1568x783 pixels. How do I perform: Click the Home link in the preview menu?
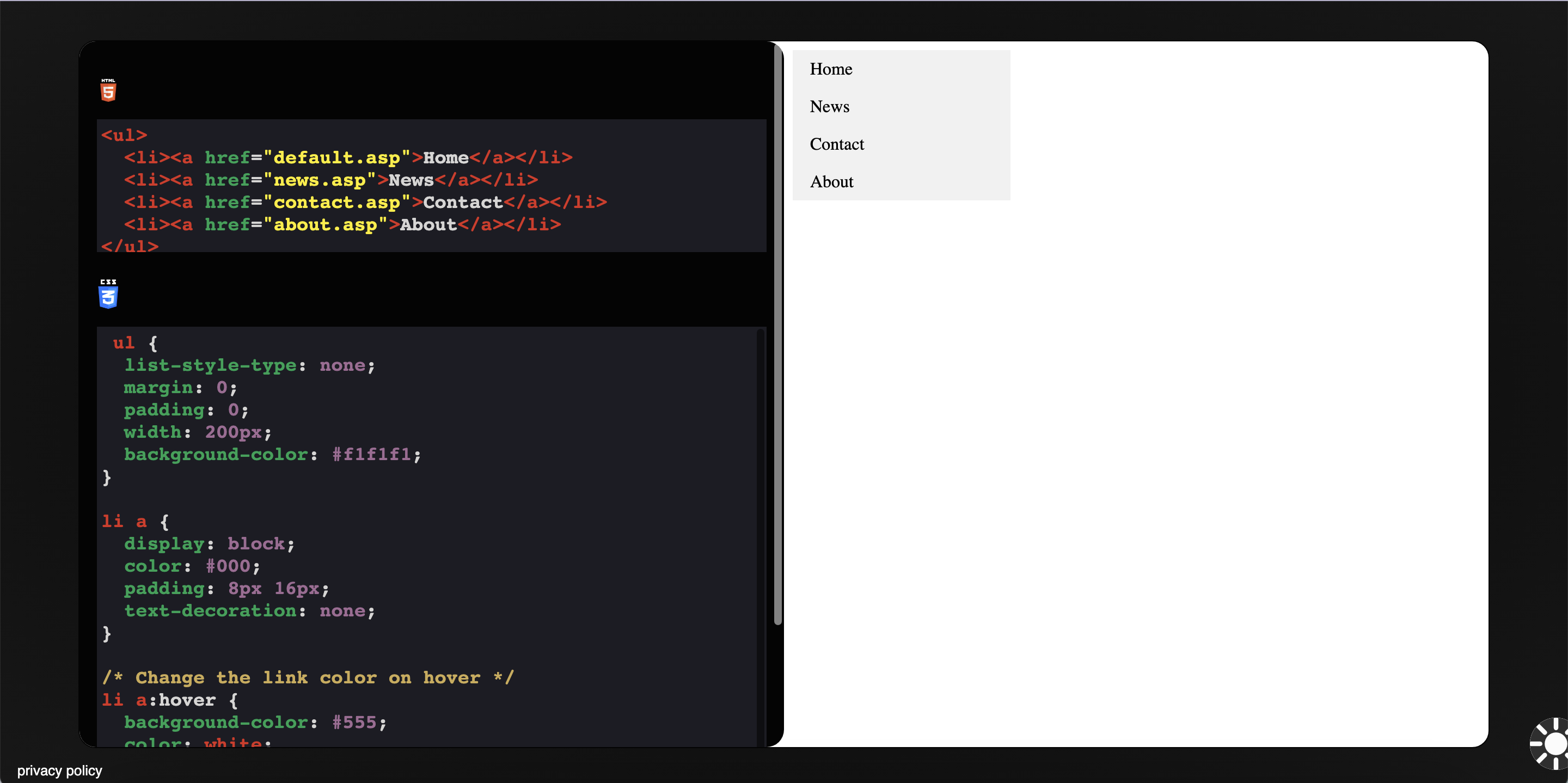coord(830,69)
